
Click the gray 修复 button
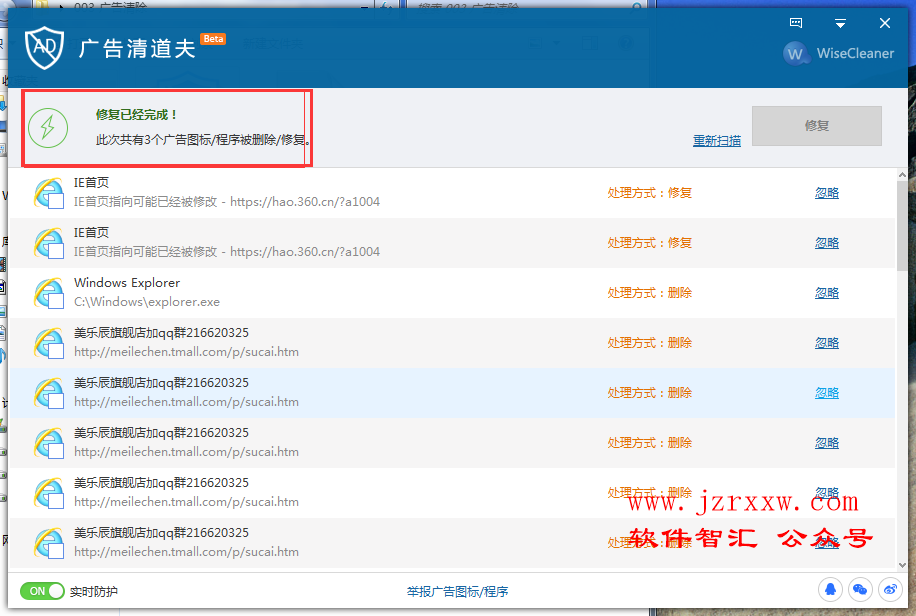click(817, 126)
